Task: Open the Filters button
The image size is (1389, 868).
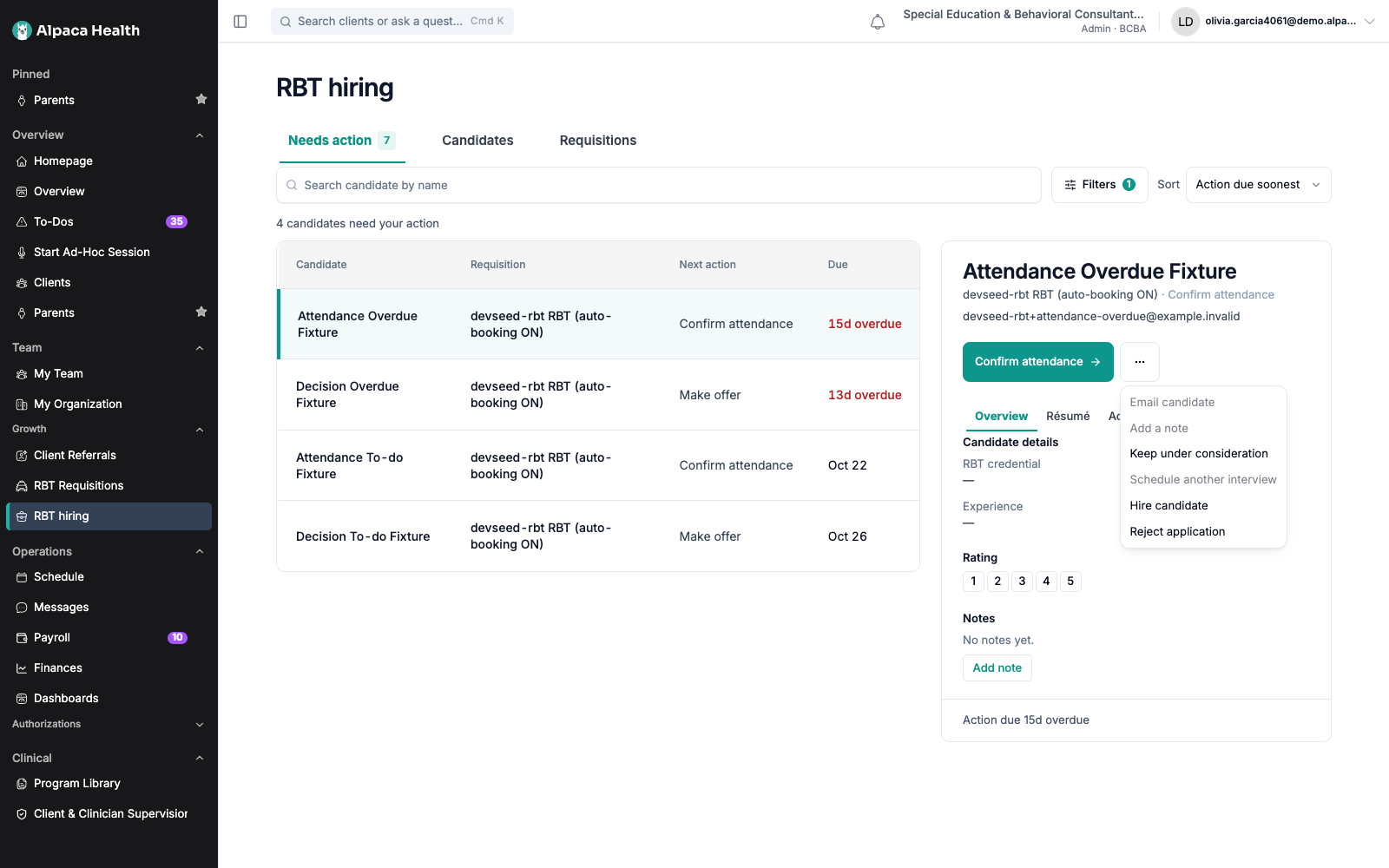Action: coord(1100,185)
